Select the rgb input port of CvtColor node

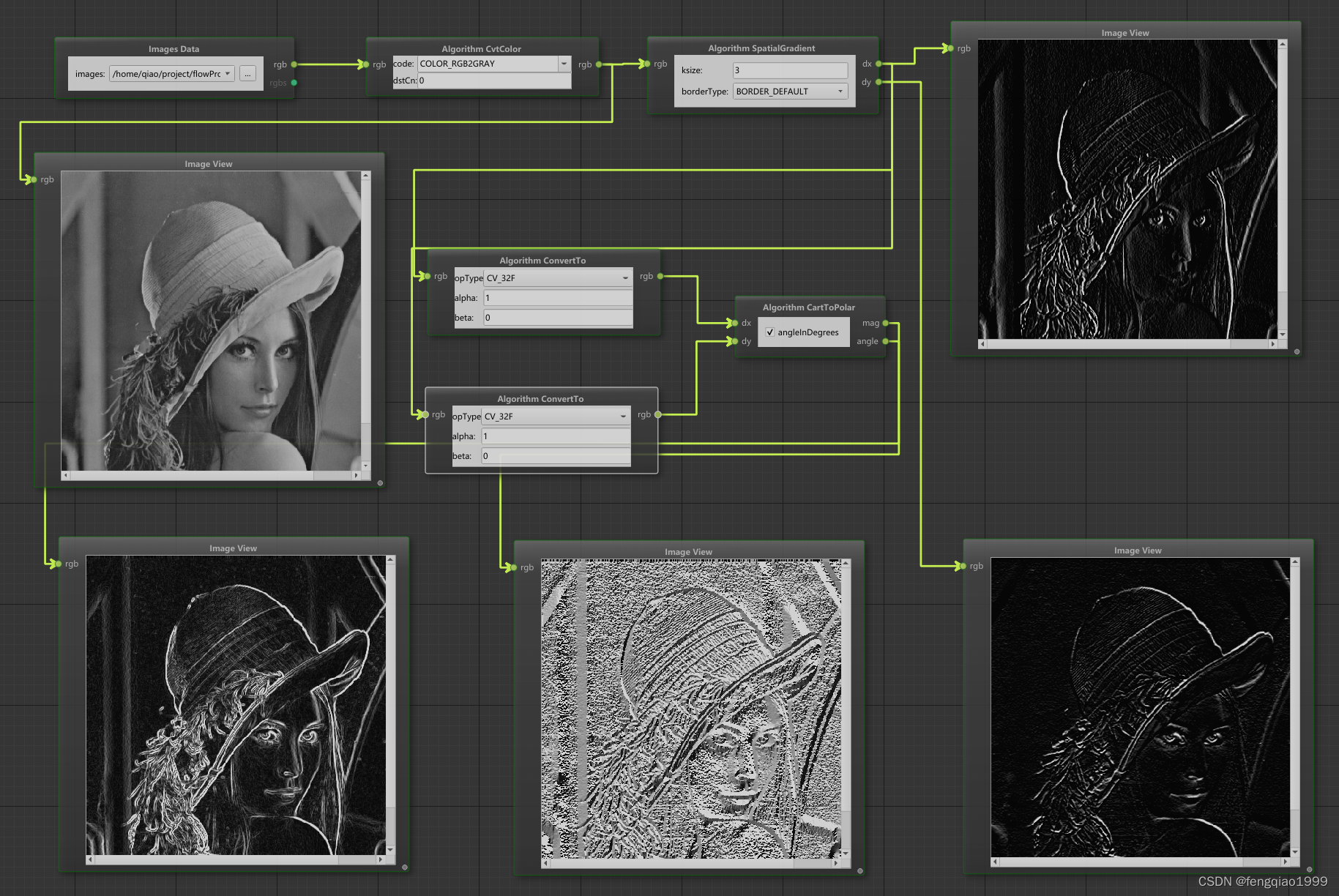[x=366, y=64]
